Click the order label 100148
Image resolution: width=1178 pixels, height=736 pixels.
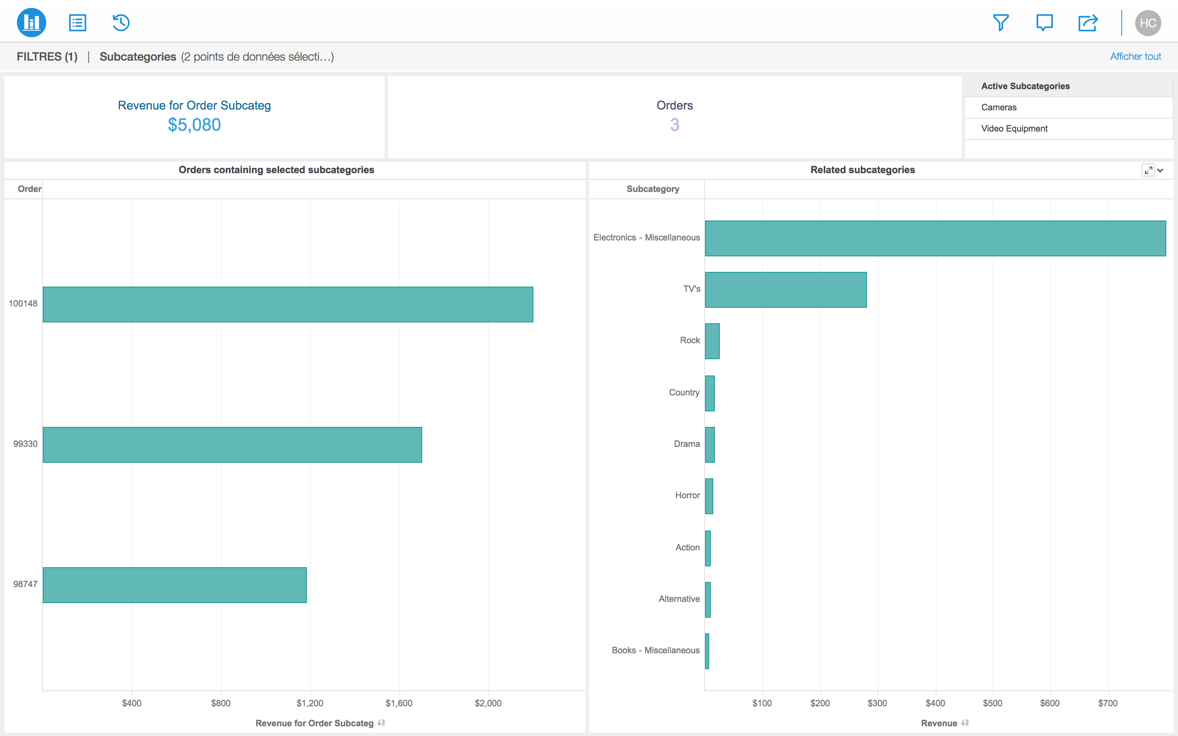tap(23, 303)
